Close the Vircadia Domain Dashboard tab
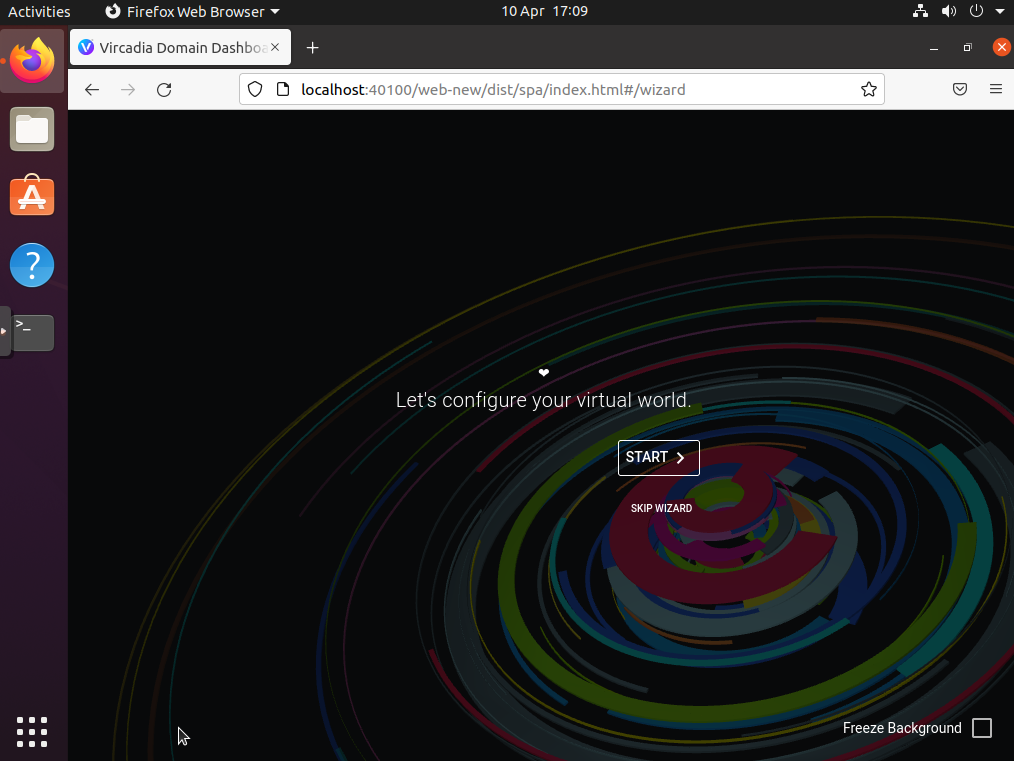This screenshot has width=1014, height=761. [275, 47]
